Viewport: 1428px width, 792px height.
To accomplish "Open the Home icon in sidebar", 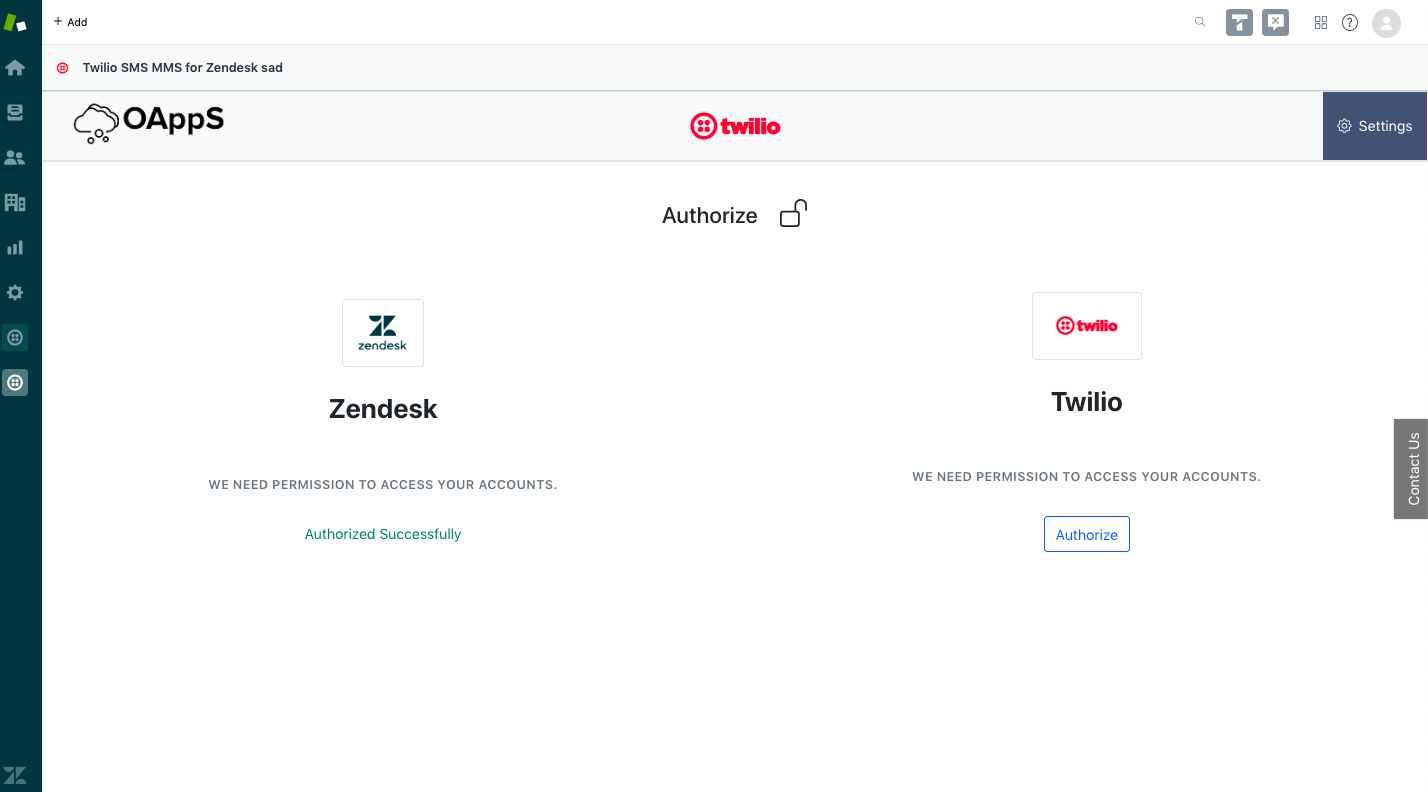I will pos(15,68).
